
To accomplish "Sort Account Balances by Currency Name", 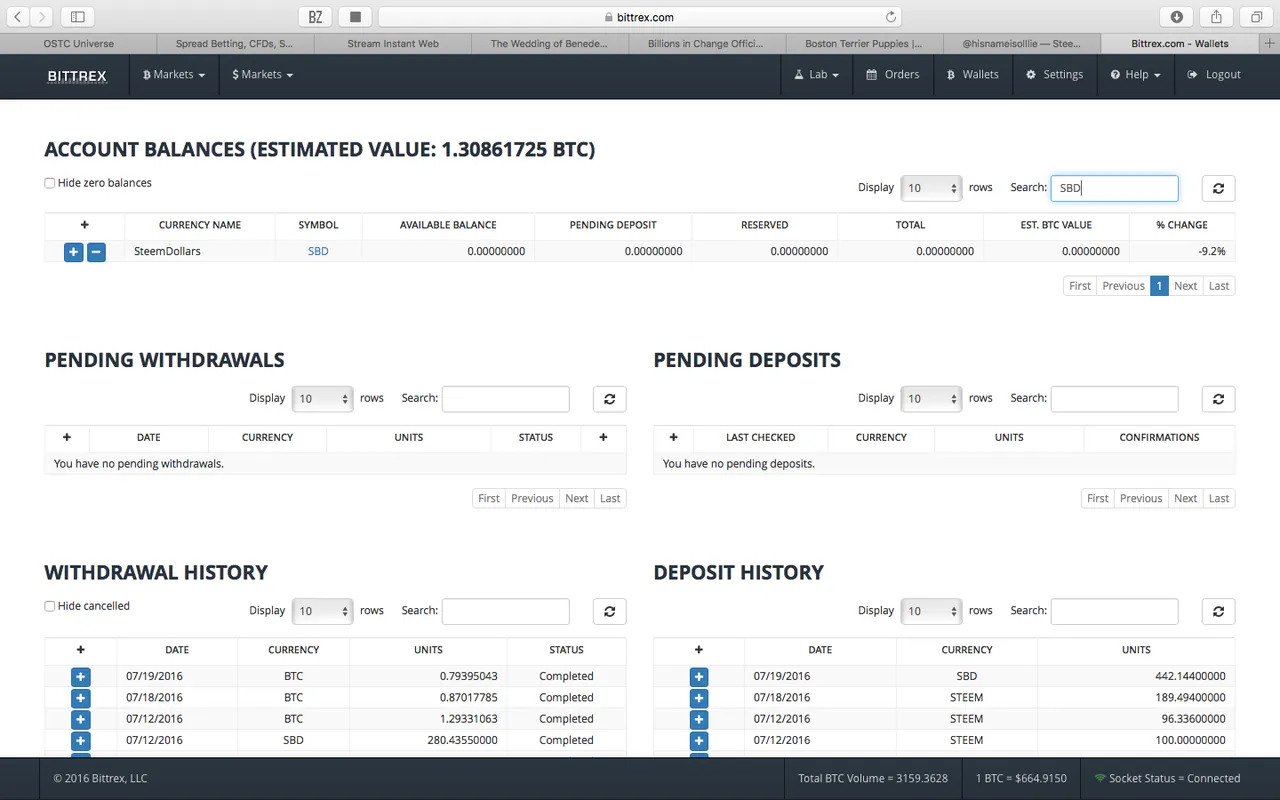I will coord(200,225).
